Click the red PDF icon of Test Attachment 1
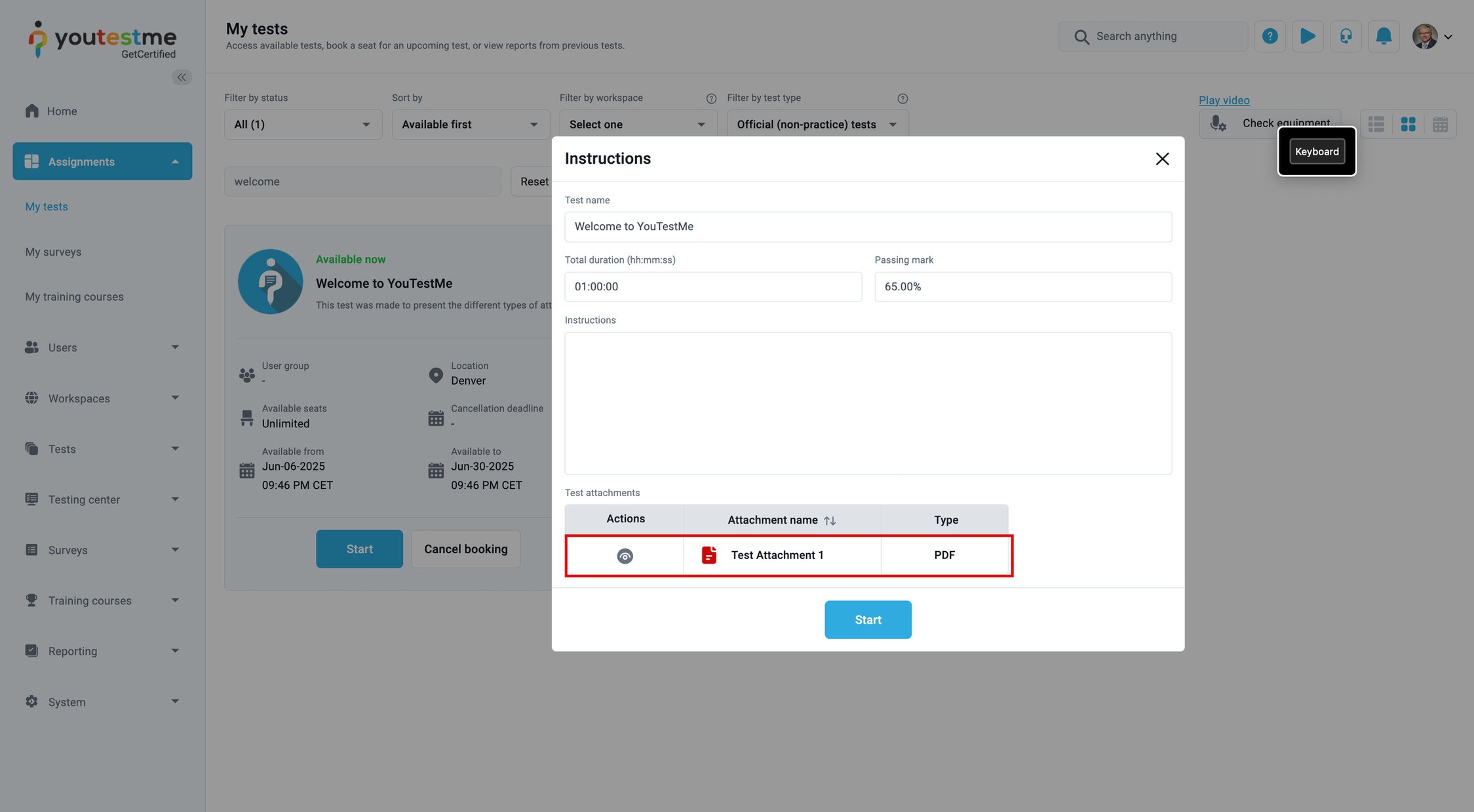 [x=708, y=555]
